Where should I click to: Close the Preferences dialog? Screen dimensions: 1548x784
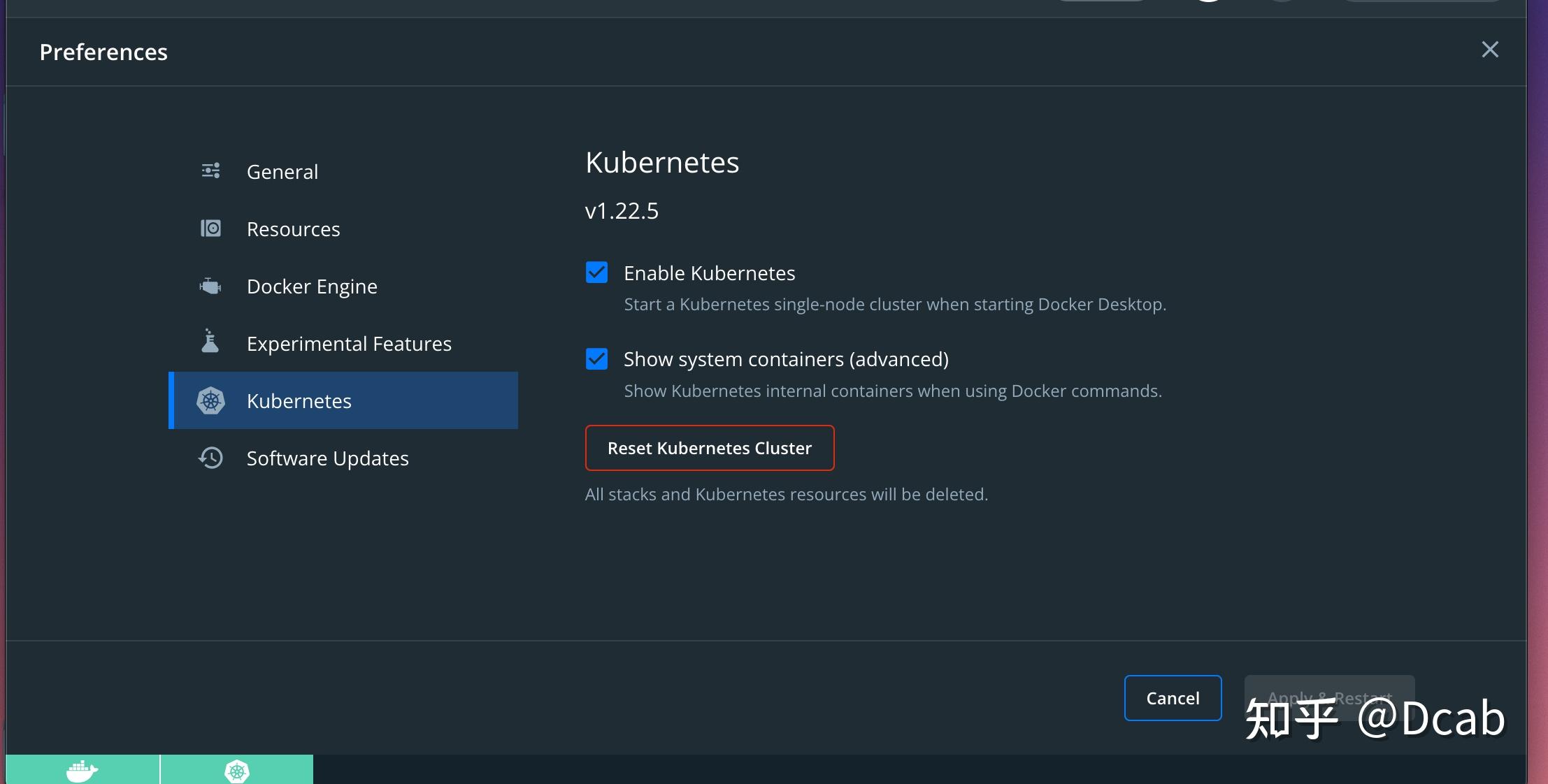coord(1490,50)
